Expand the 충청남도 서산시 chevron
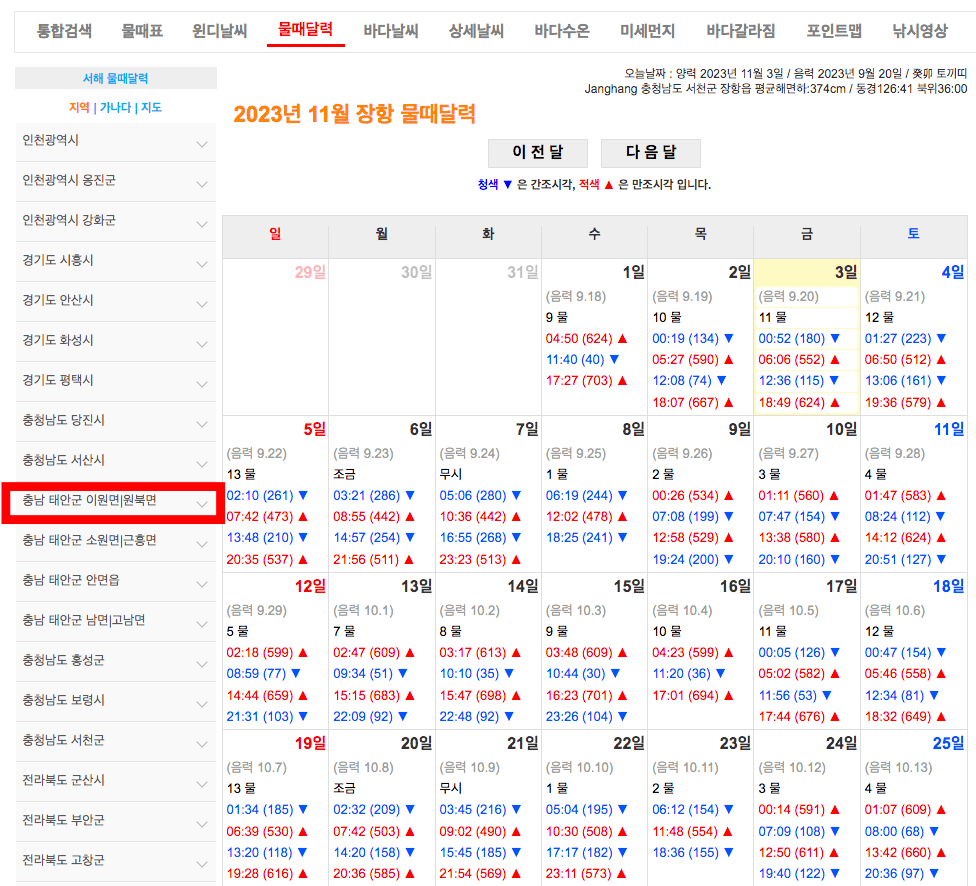Screen dimensions: 976x886 [x=202, y=464]
